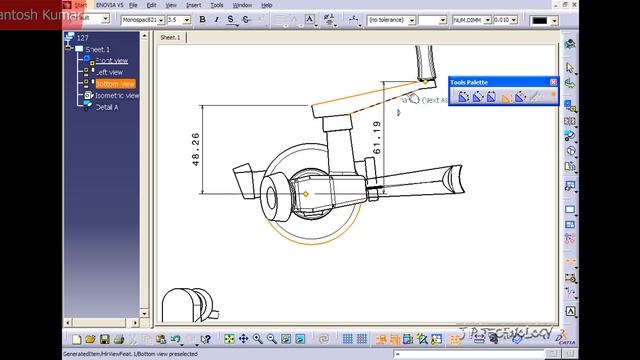Select the Pan tool
640x360 pixels.
click(x=244, y=339)
